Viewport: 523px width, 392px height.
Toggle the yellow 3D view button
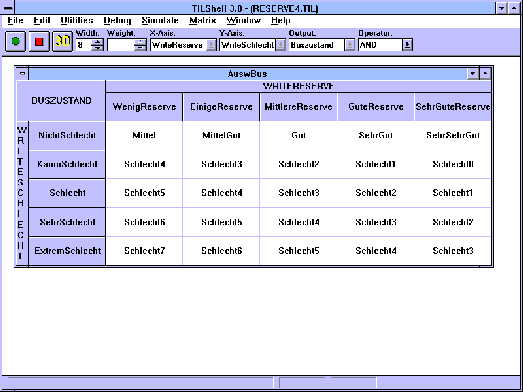(62, 41)
